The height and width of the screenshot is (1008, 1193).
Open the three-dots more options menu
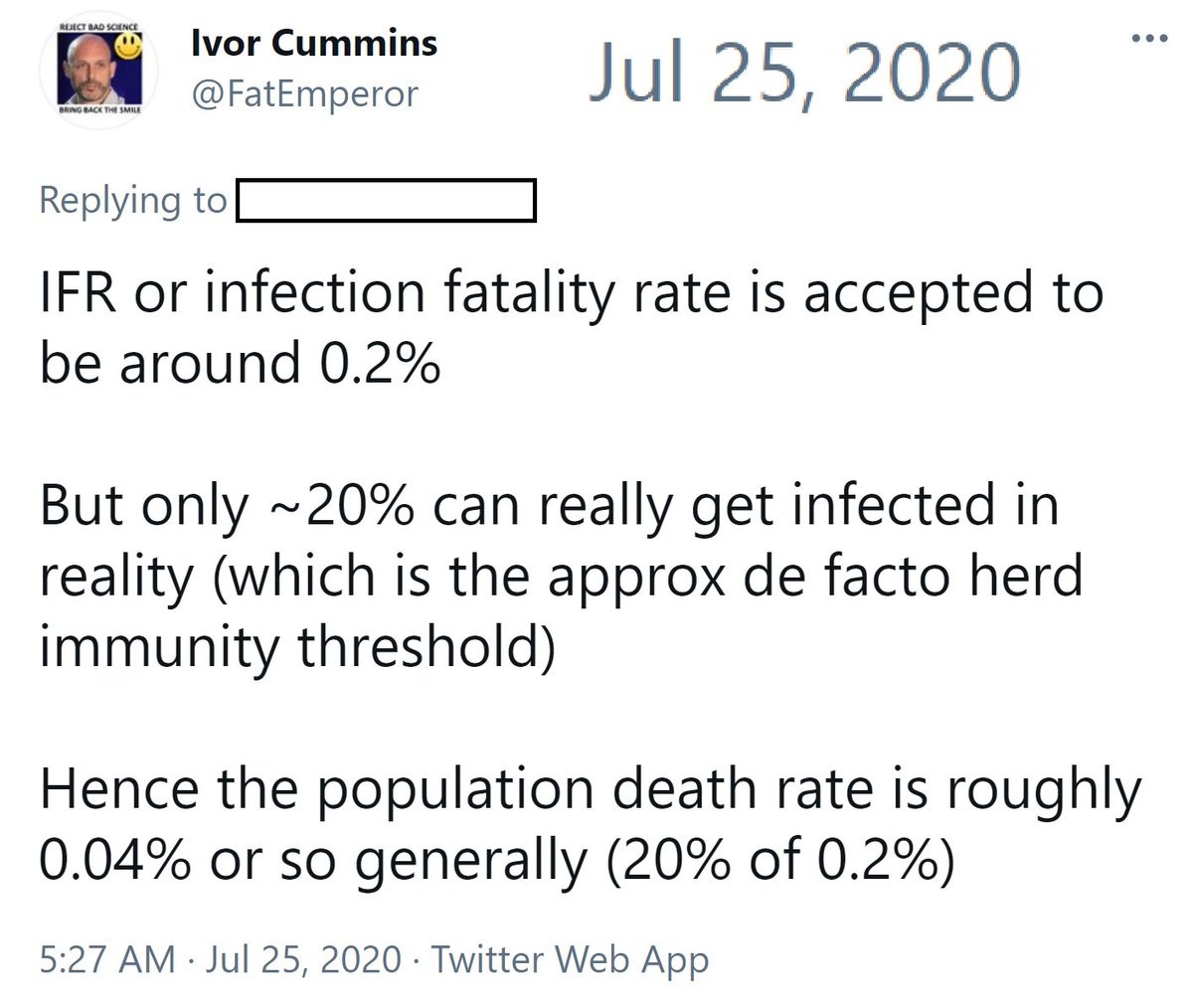point(1150,39)
